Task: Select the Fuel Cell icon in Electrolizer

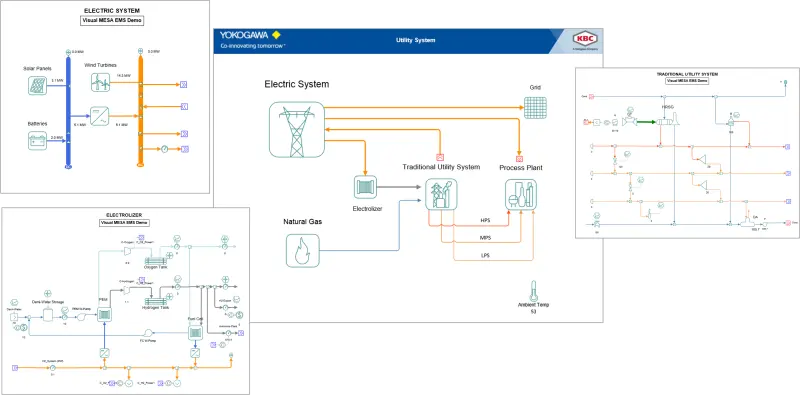Action: [195, 333]
